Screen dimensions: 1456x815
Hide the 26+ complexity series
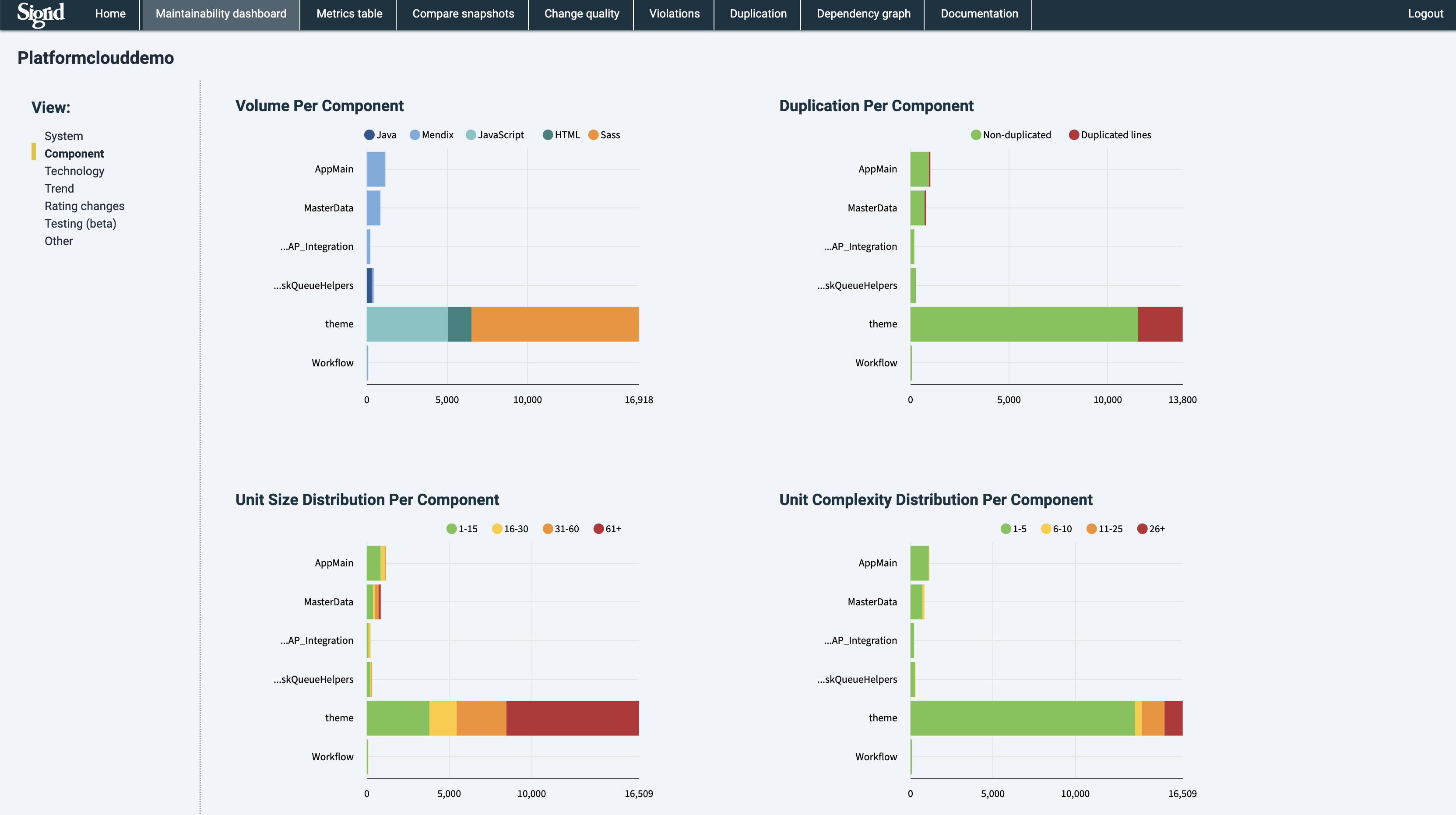click(x=1142, y=529)
